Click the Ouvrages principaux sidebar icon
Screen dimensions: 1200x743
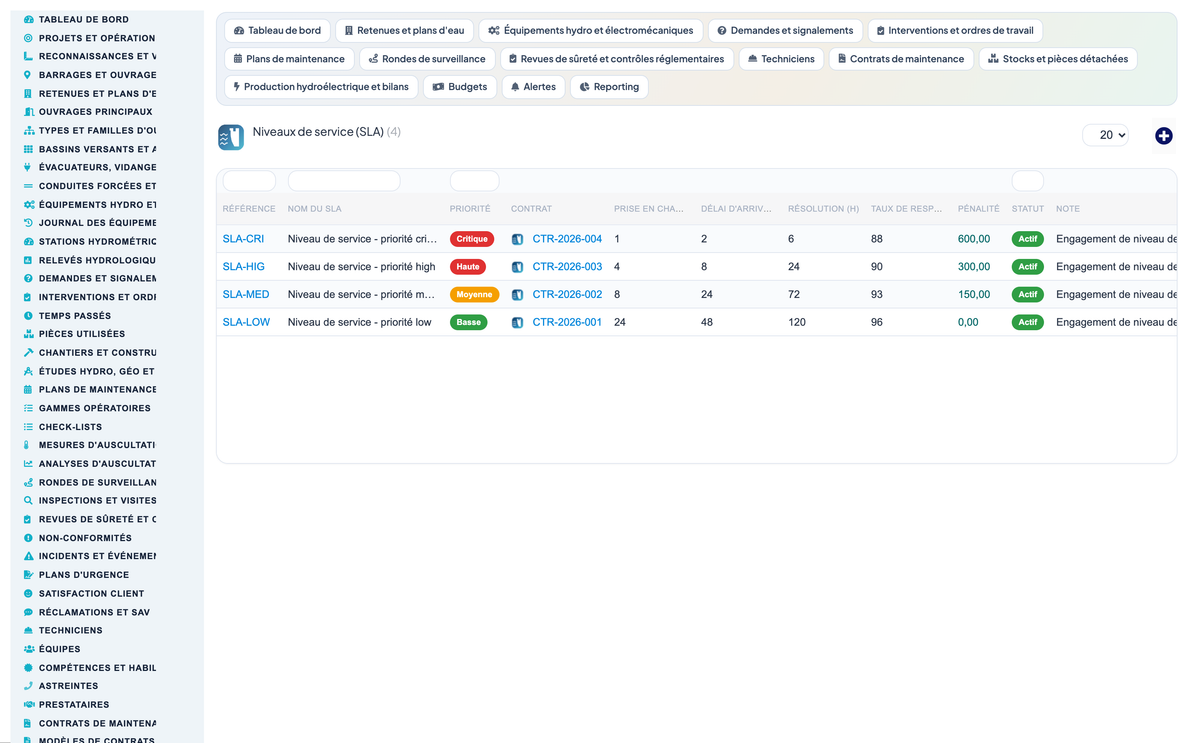[29, 112]
